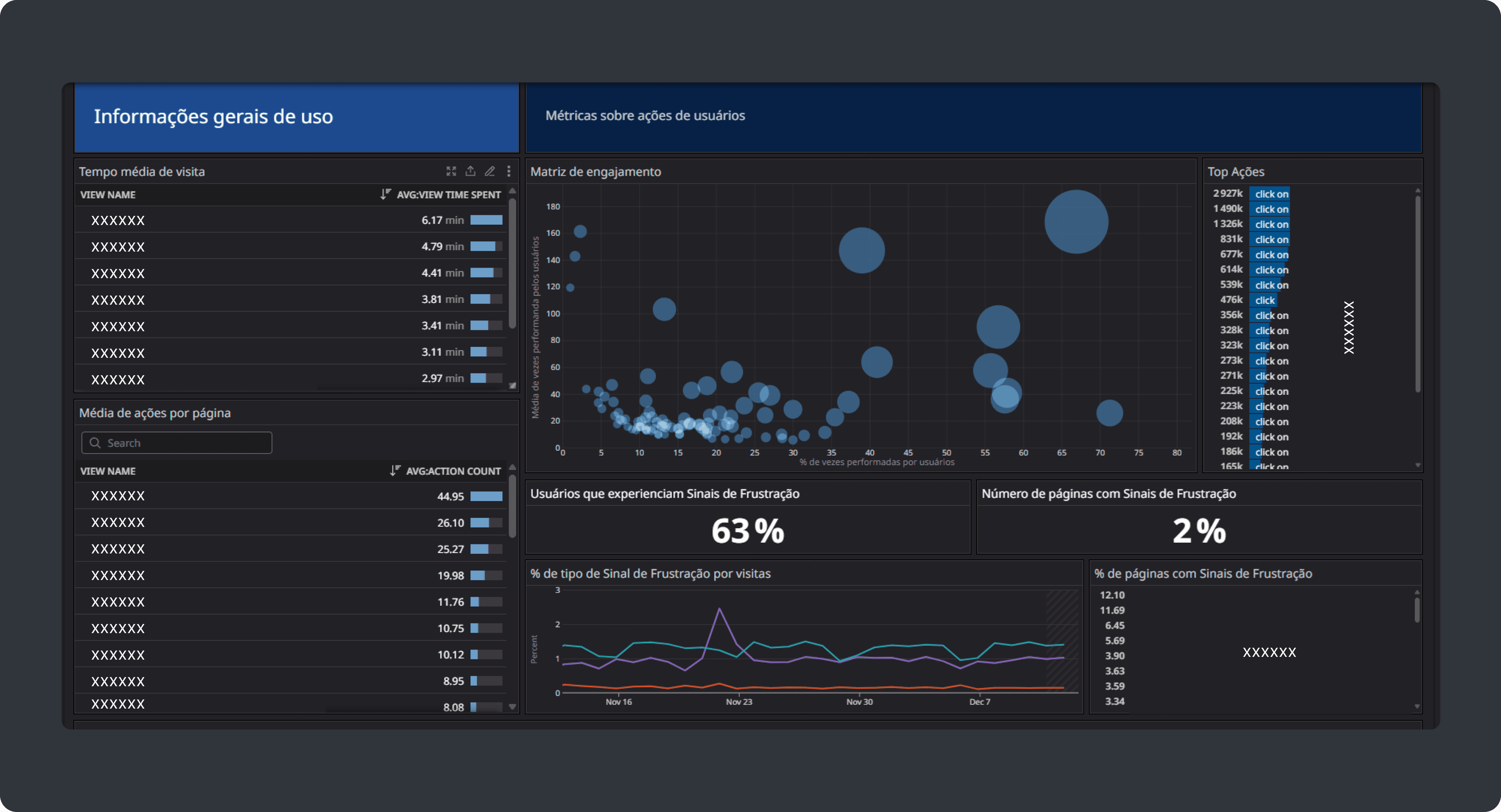Edit the Tempo média de visita widget with pencil icon
The height and width of the screenshot is (812, 1501).
pyautogui.click(x=490, y=171)
